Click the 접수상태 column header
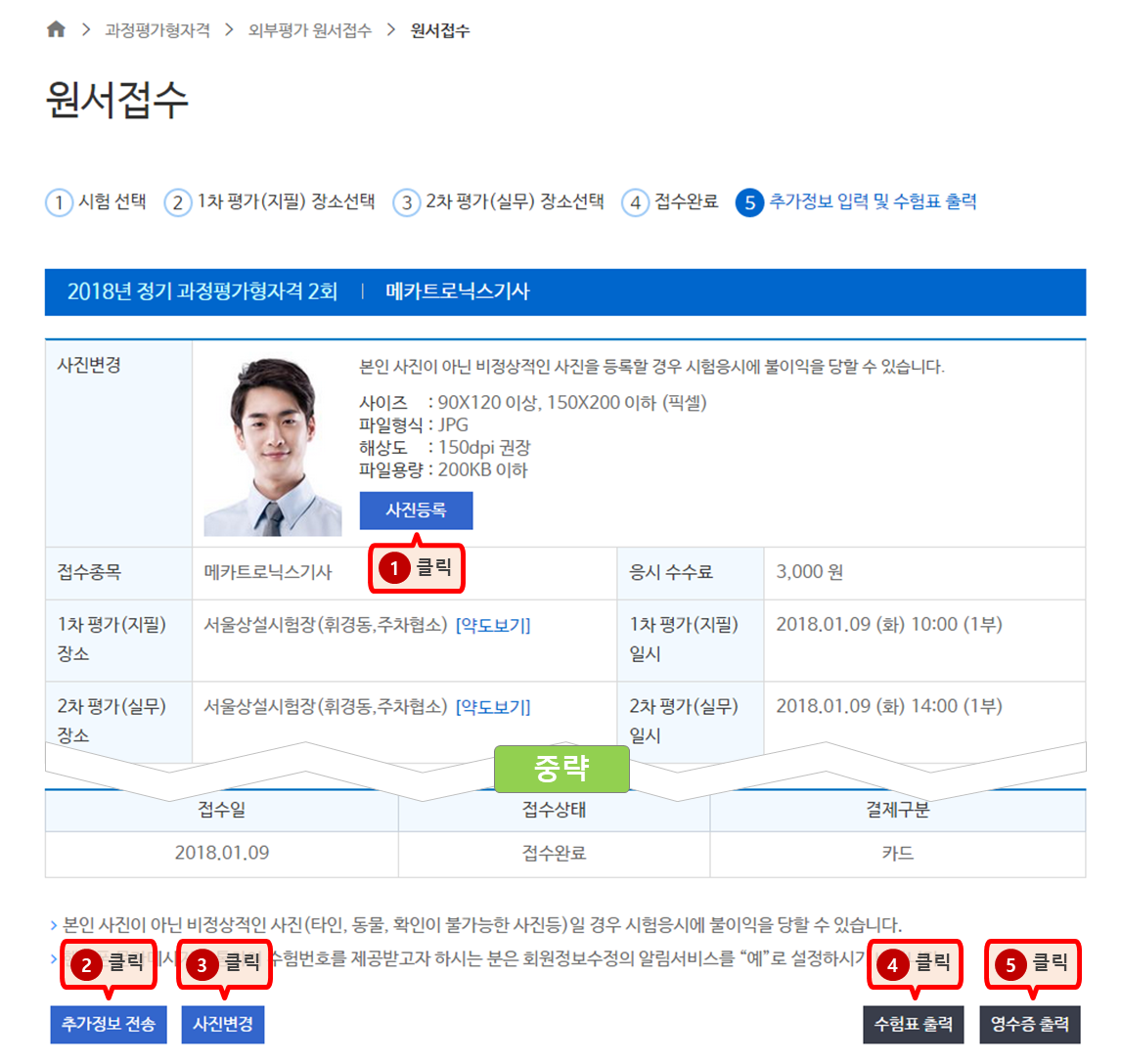The image size is (1121, 1064). [554, 810]
